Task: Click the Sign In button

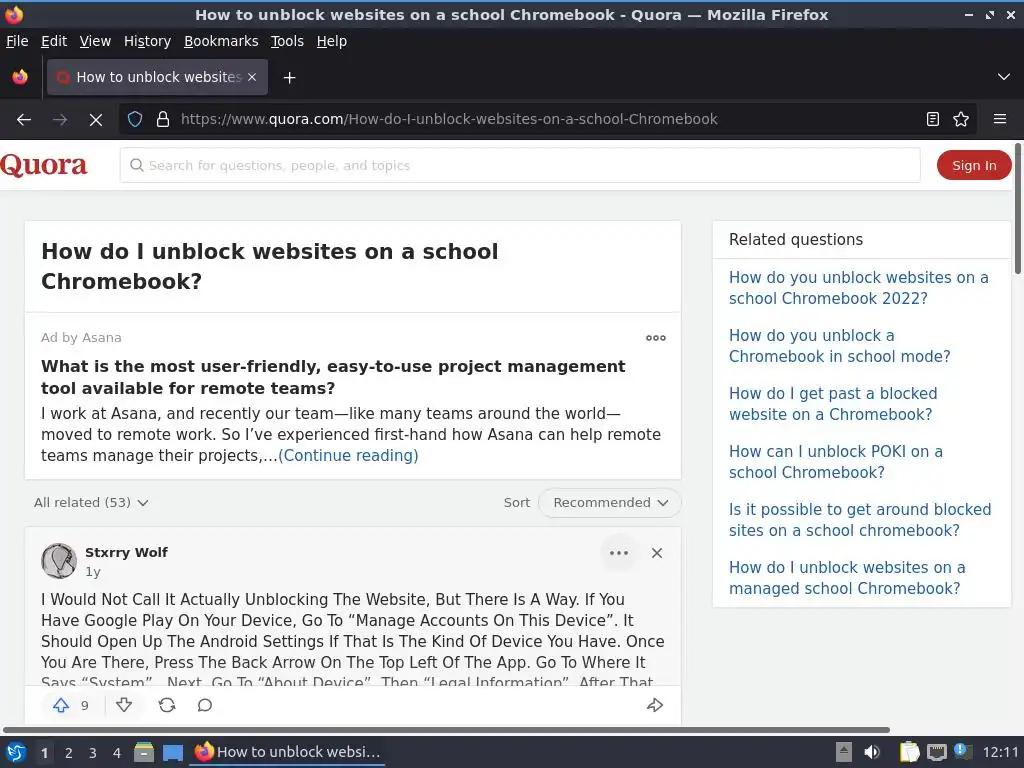Action: pyautogui.click(x=974, y=165)
